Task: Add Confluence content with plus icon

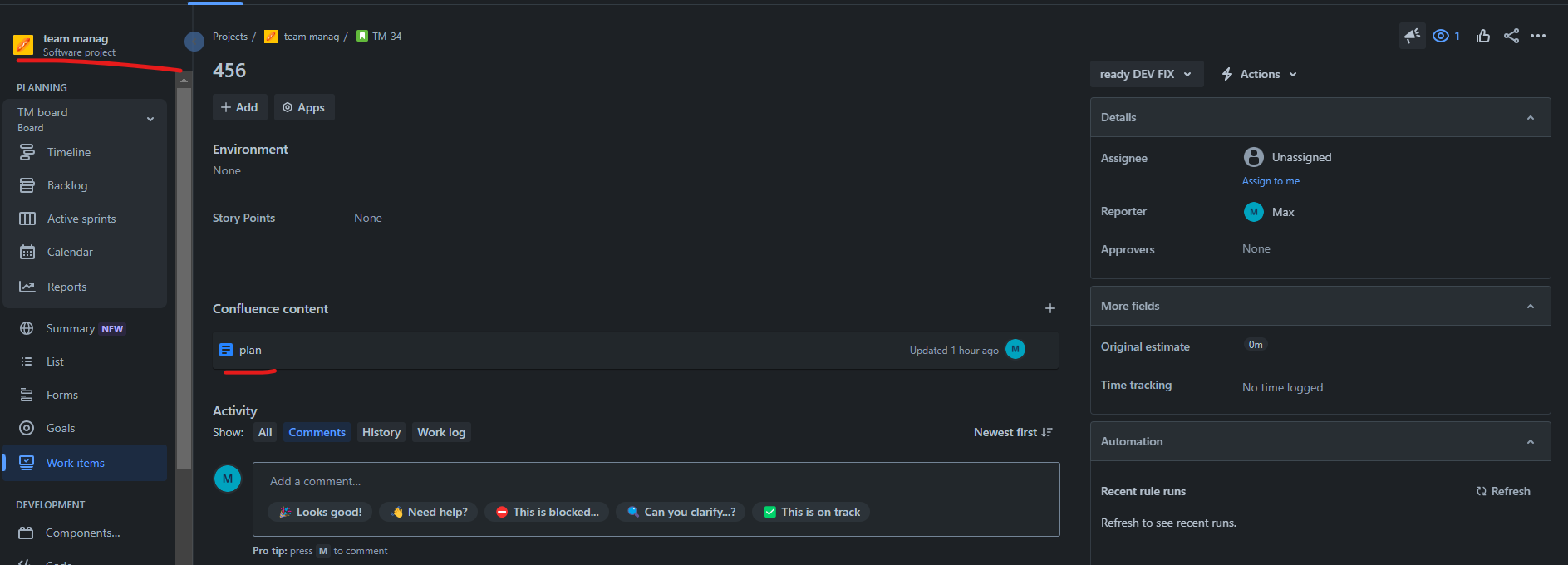Action: [1050, 308]
